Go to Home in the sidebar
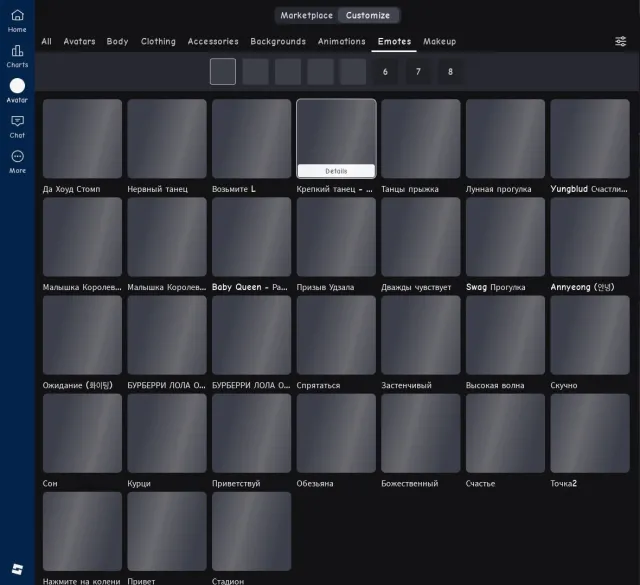The image size is (640, 585). coord(17,21)
